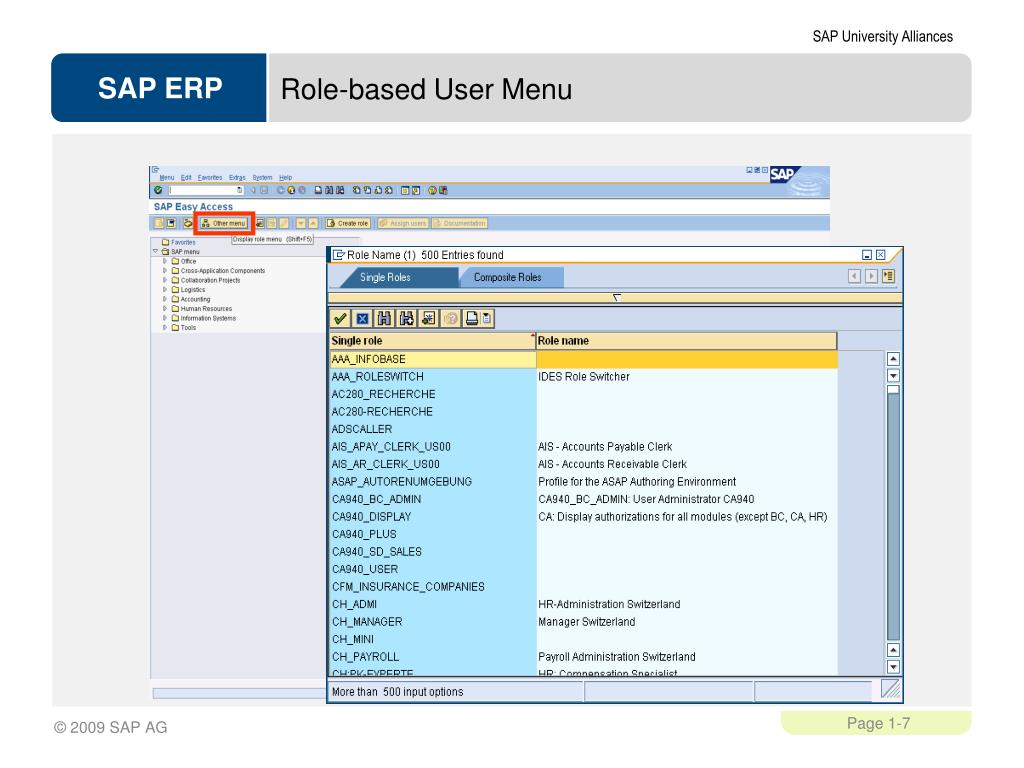
Task: Click the New Selection icon in Role Name dialog
Action: (428, 318)
